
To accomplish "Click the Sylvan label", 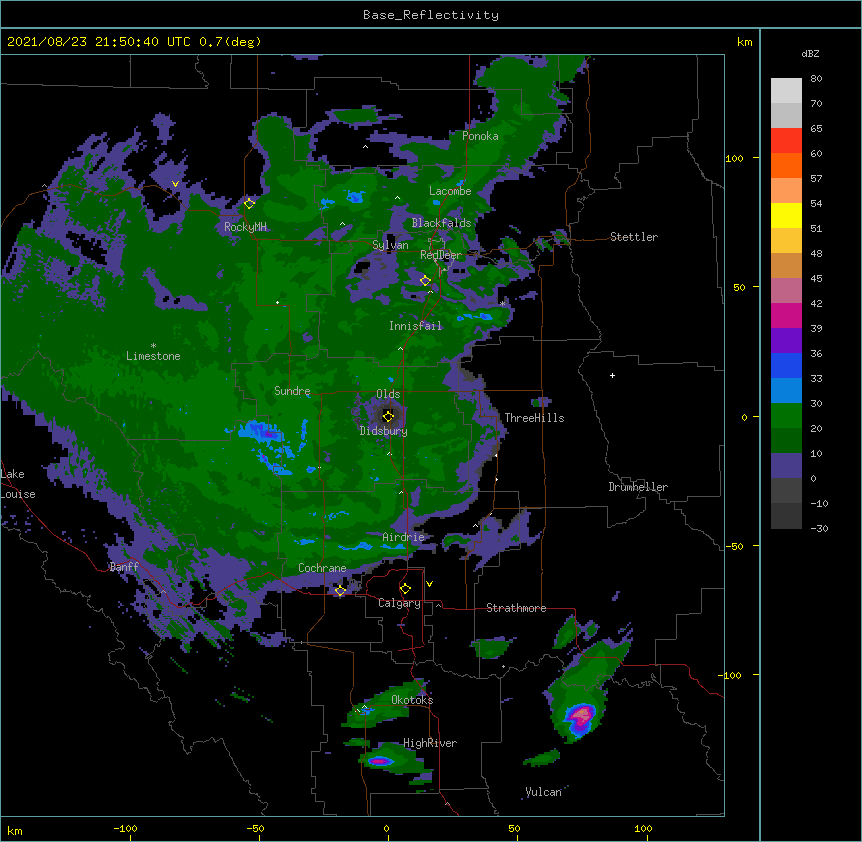I will [x=390, y=245].
